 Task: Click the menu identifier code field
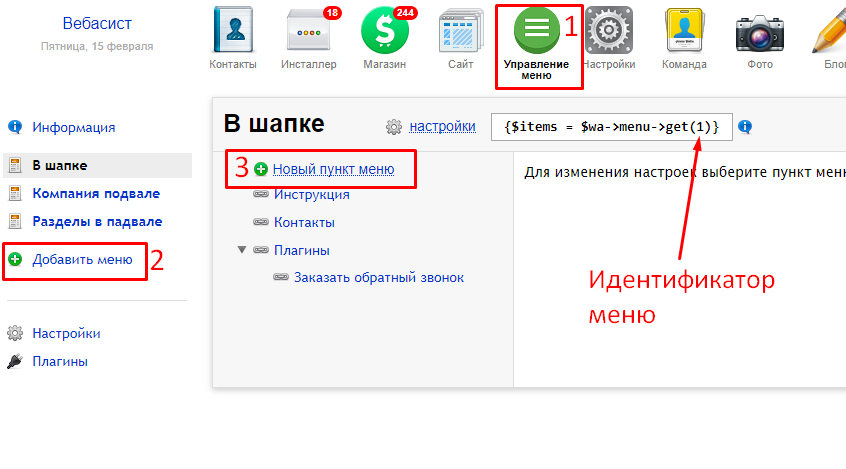point(611,126)
